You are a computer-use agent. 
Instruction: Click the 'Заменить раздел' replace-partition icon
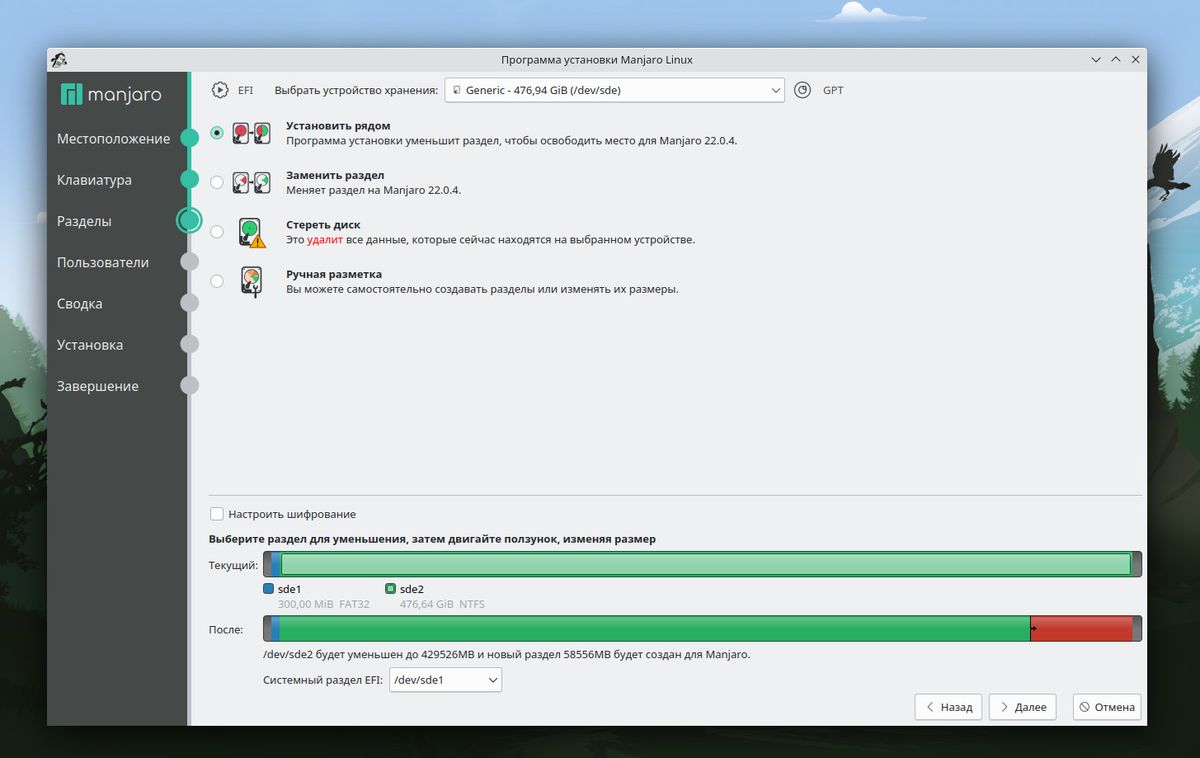point(250,181)
